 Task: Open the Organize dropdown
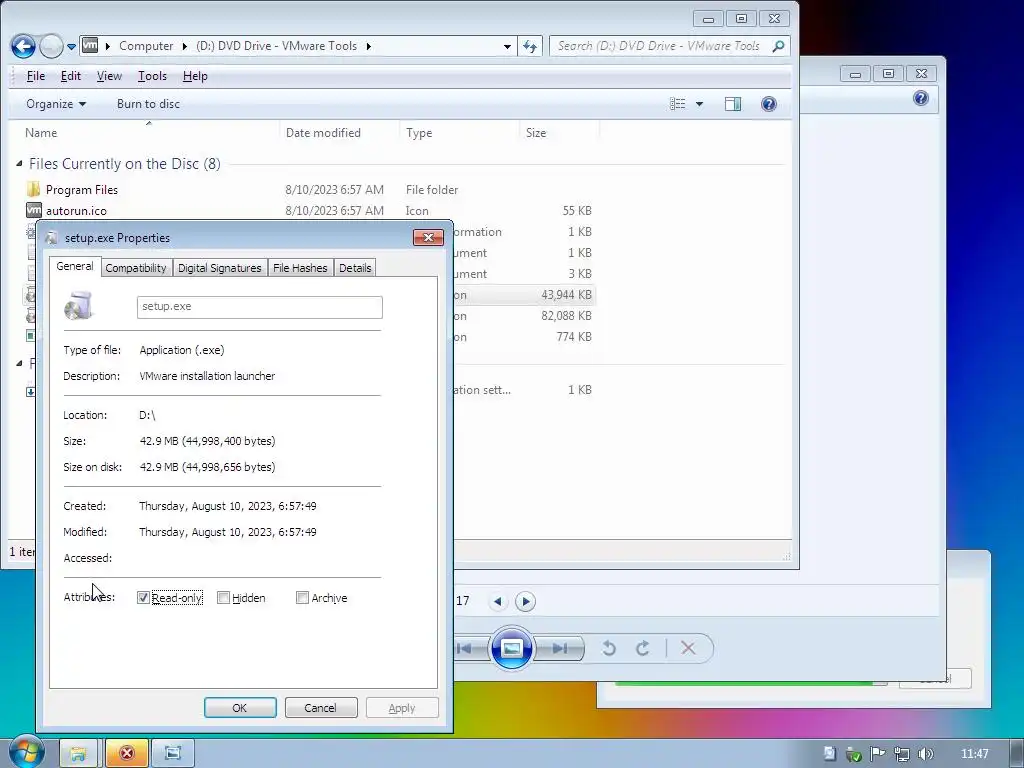56,104
